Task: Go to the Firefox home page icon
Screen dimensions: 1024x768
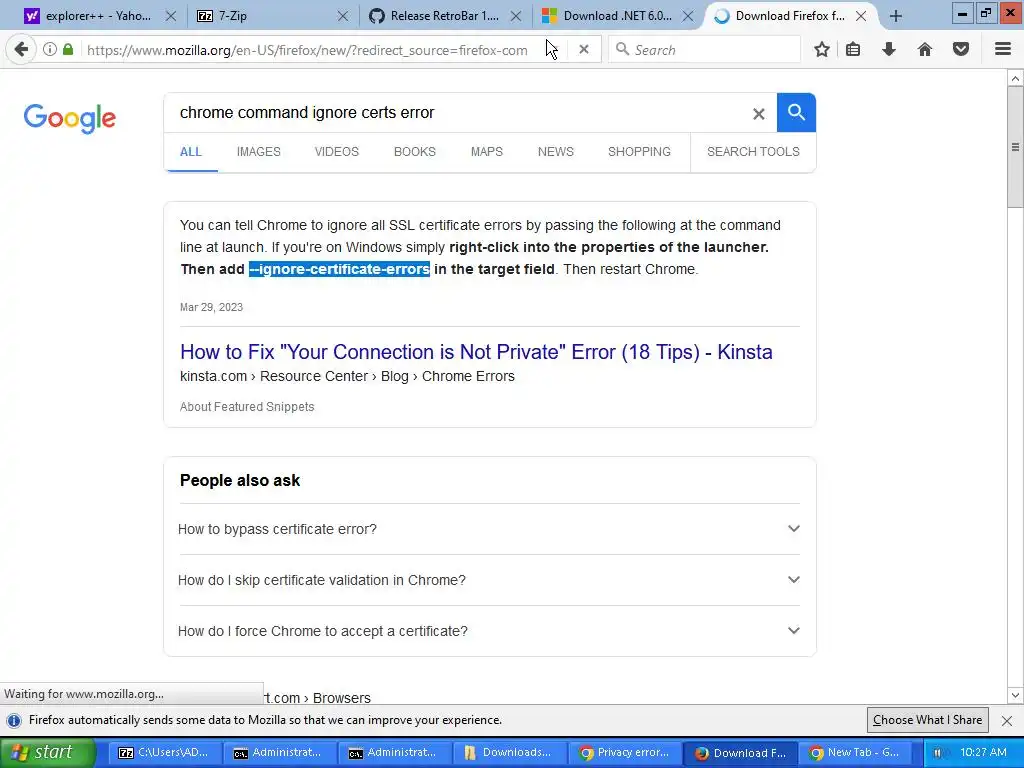Action: [x=925, y=50]
